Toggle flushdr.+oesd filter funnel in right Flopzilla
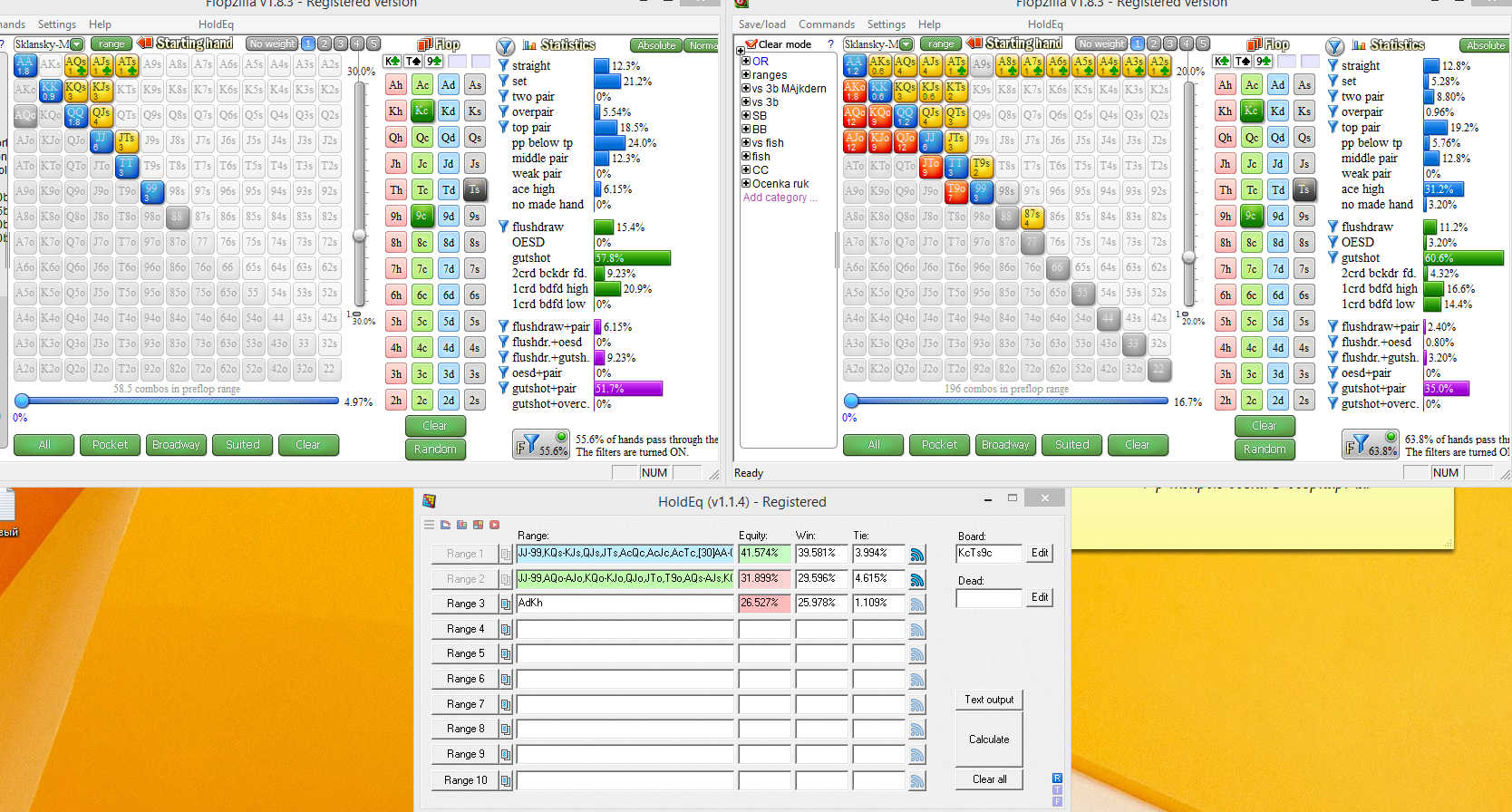 1333,342
